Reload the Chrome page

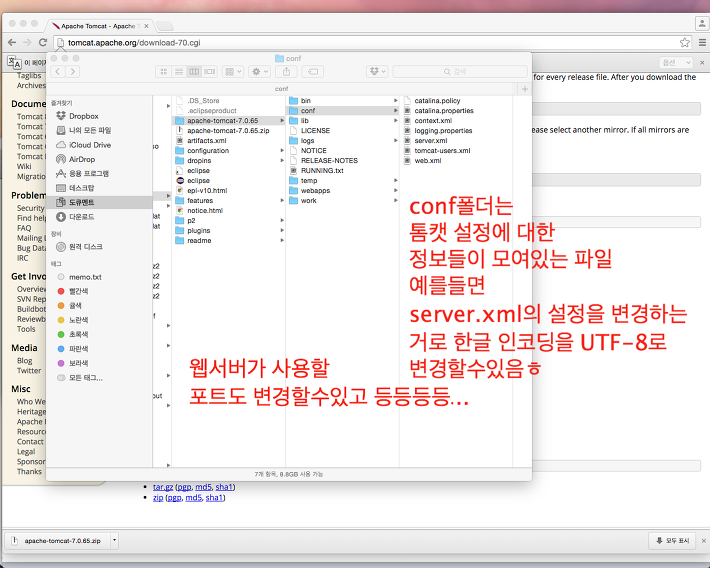(43, 43)
